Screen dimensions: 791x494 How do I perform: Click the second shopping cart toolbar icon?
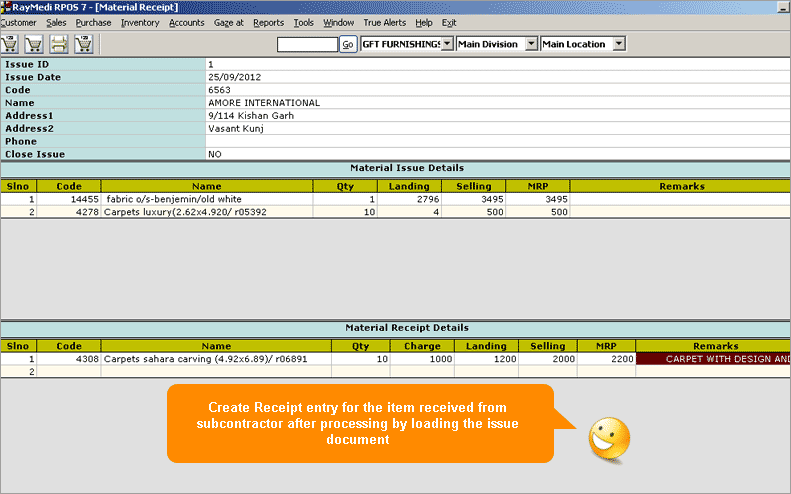[x=34, y=44]
